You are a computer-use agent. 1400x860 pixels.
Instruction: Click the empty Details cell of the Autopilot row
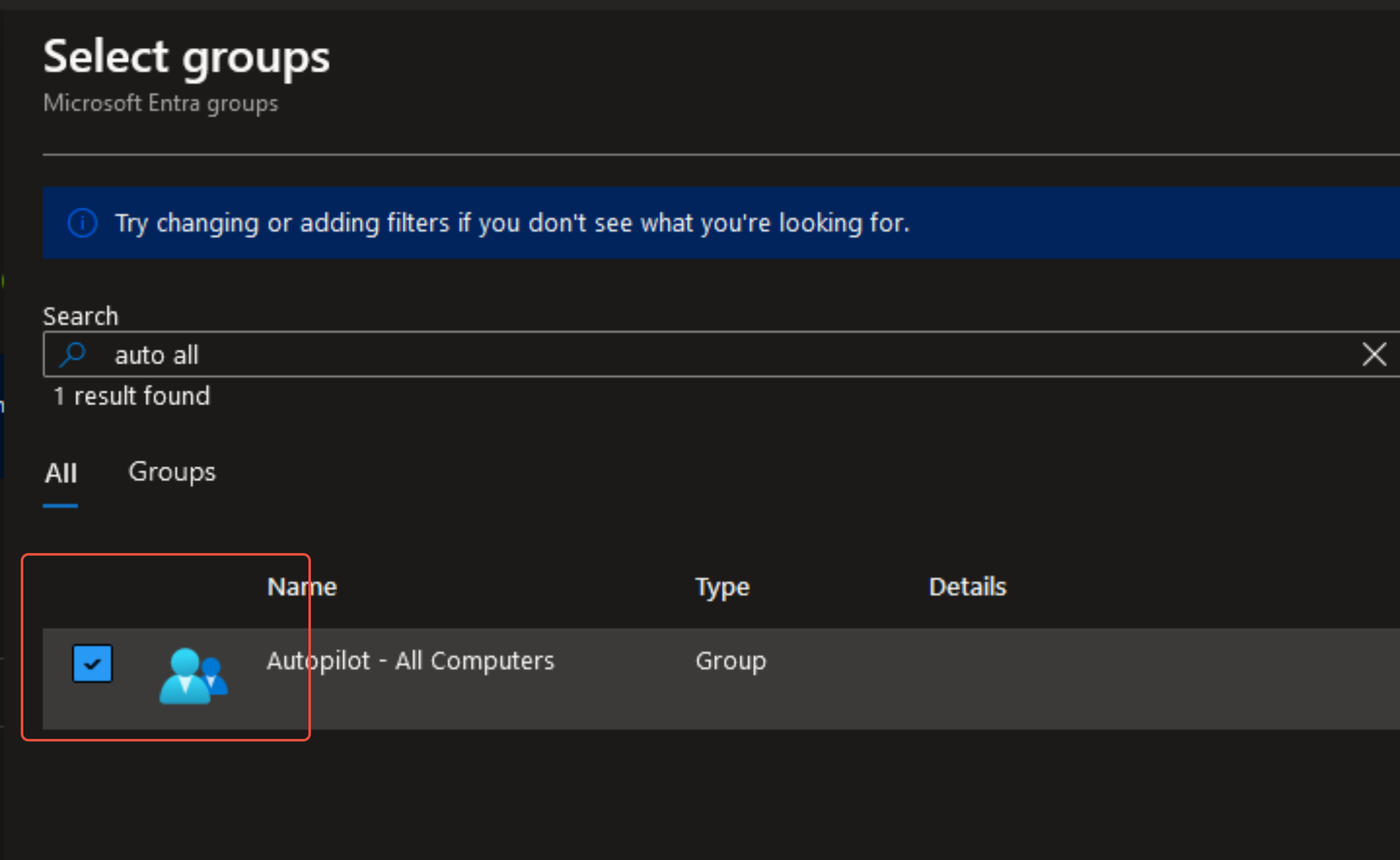1037,677
